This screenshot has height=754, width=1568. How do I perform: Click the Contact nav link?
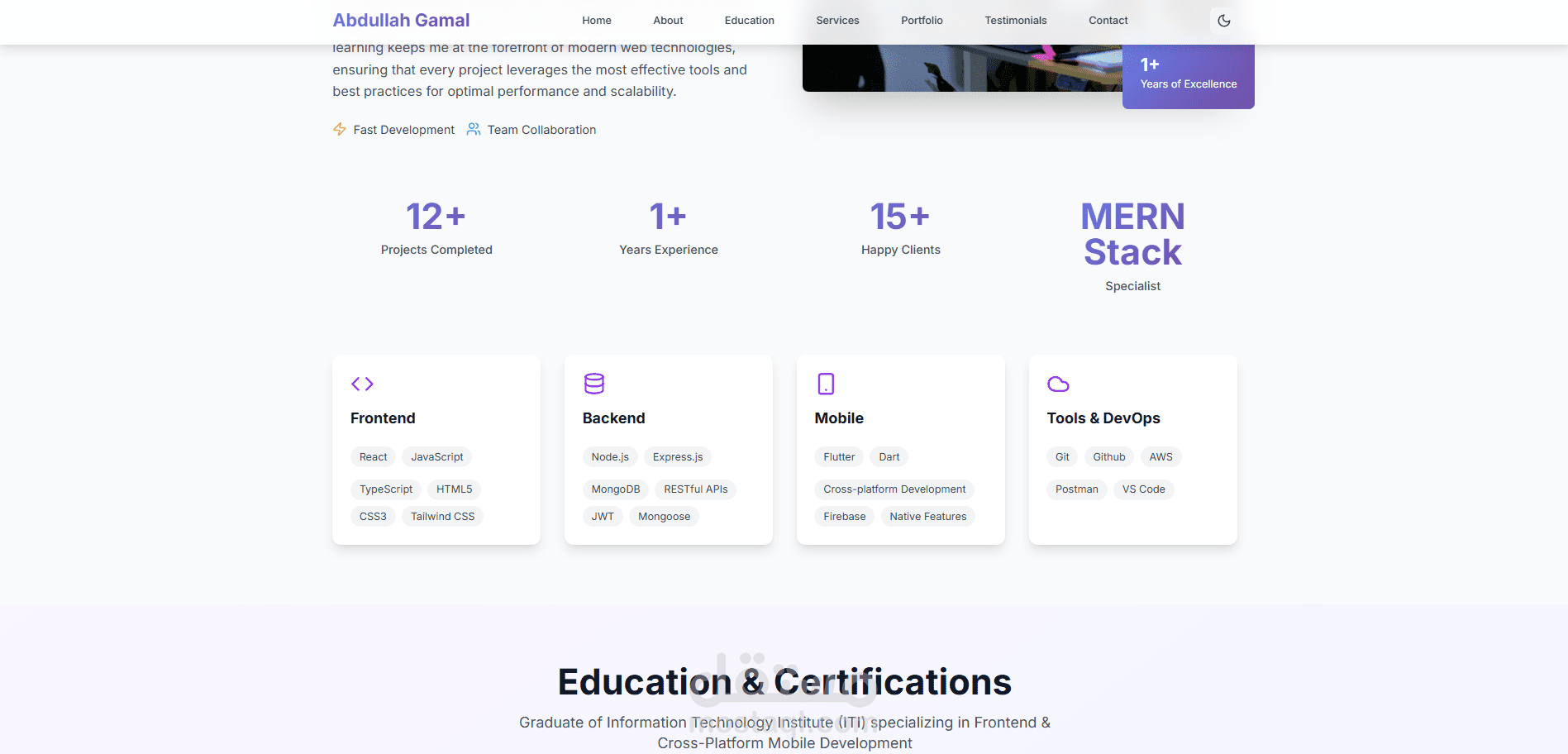point(1108,21)
